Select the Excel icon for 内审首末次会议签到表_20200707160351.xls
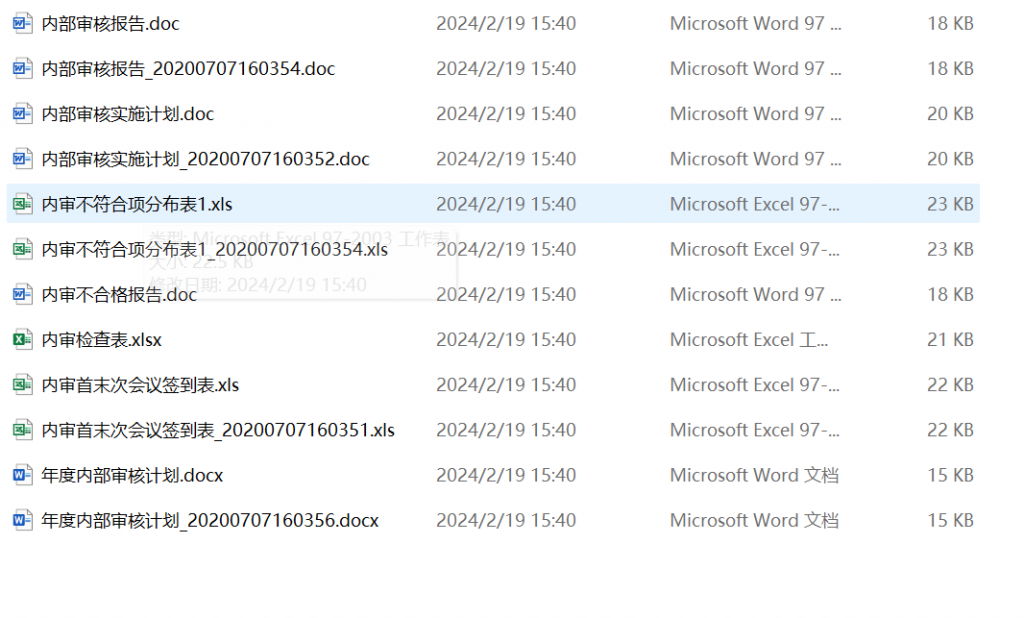 22,430
